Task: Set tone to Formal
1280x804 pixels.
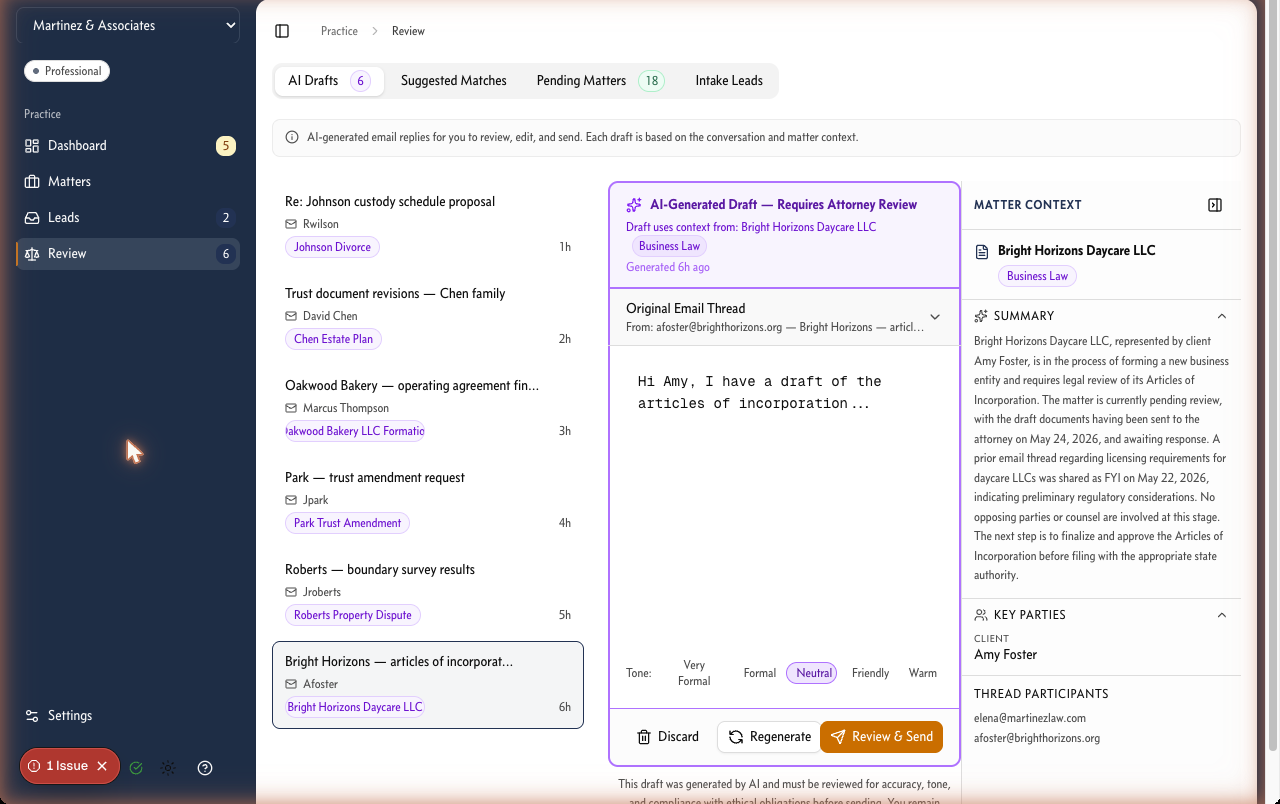Action: [760, 673]
